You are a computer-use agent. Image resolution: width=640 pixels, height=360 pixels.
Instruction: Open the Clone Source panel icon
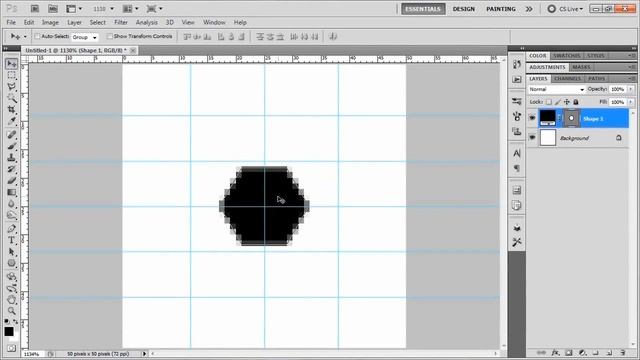pyautogui.click(x=517, y=131)
